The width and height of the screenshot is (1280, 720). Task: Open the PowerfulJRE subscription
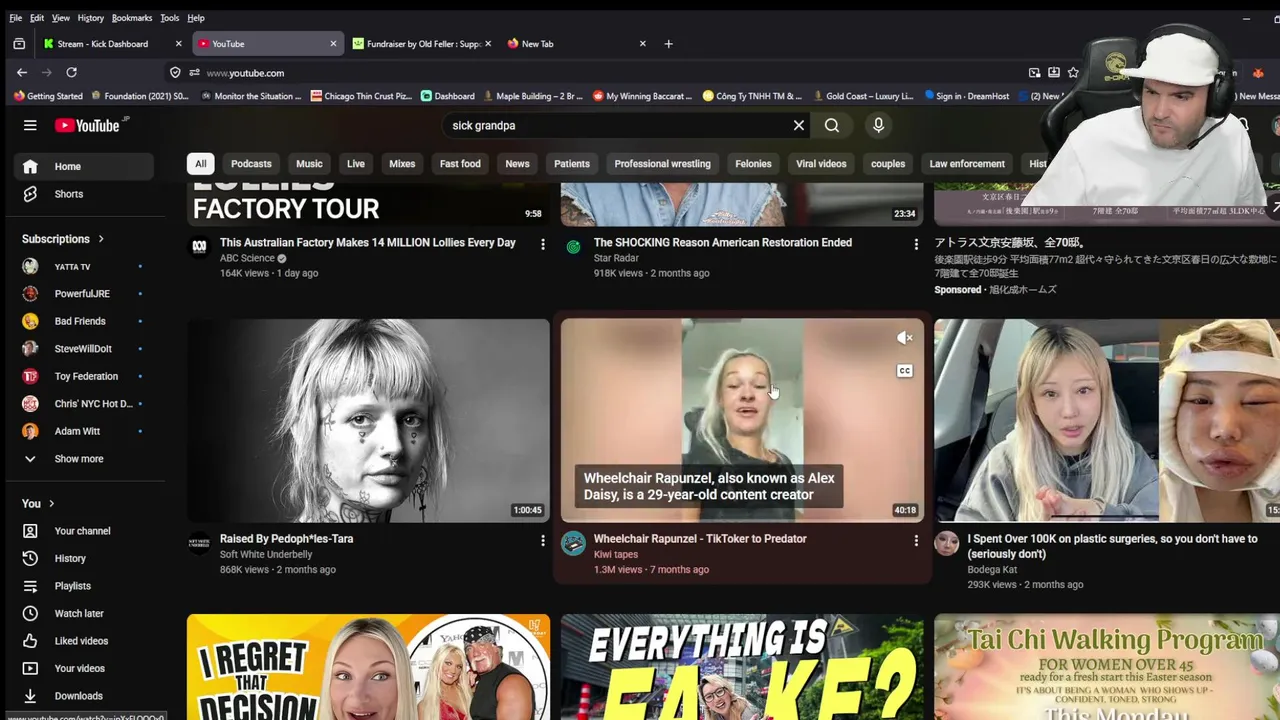pos(83,294)
